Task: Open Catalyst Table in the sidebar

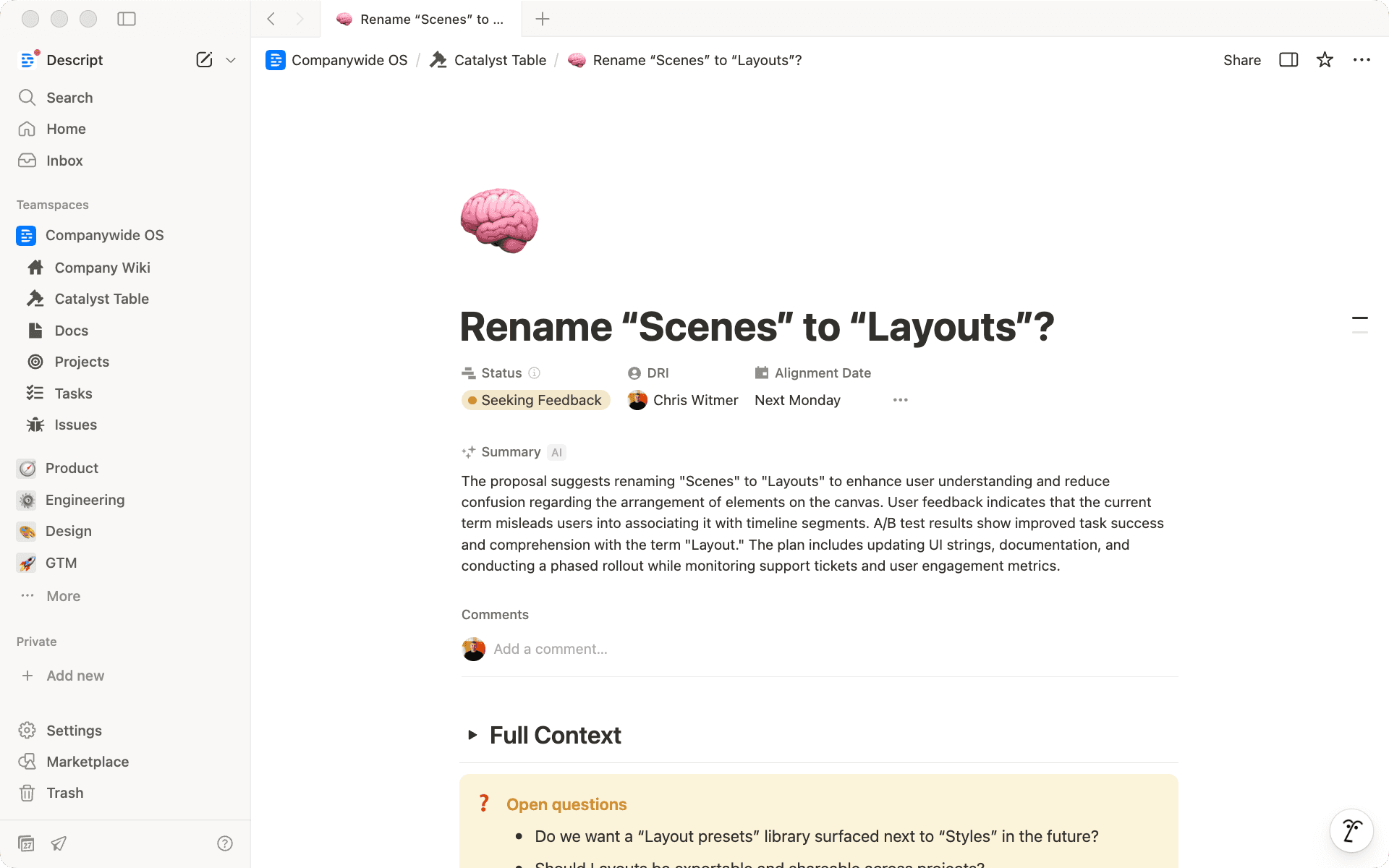Action: click(x=101, y=299)
